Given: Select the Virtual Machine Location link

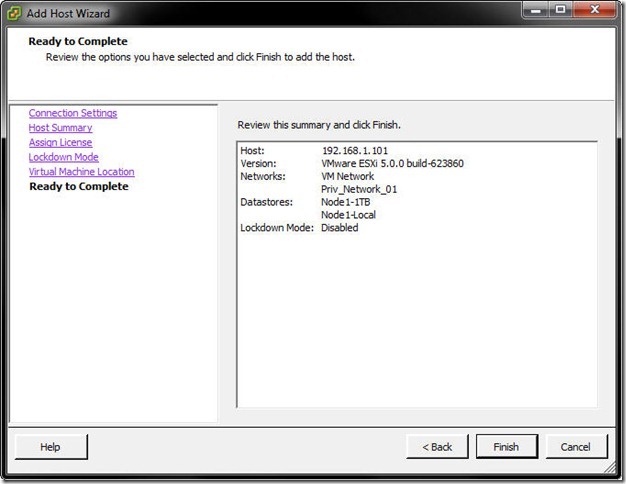Looking at the screenshot, I should point(81,172).
